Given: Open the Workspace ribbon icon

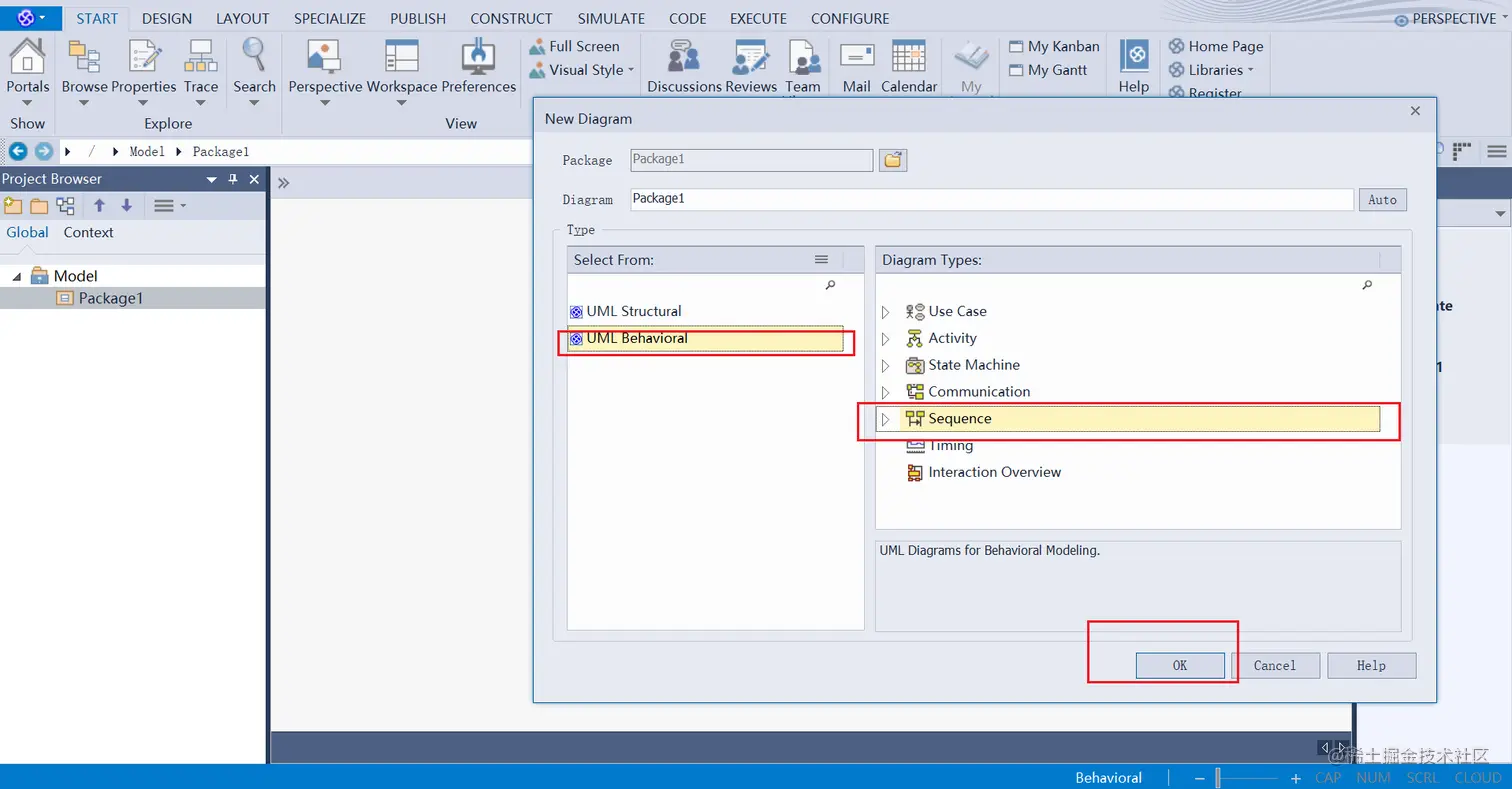Looking at the screenshot, I should coord(402,56).
